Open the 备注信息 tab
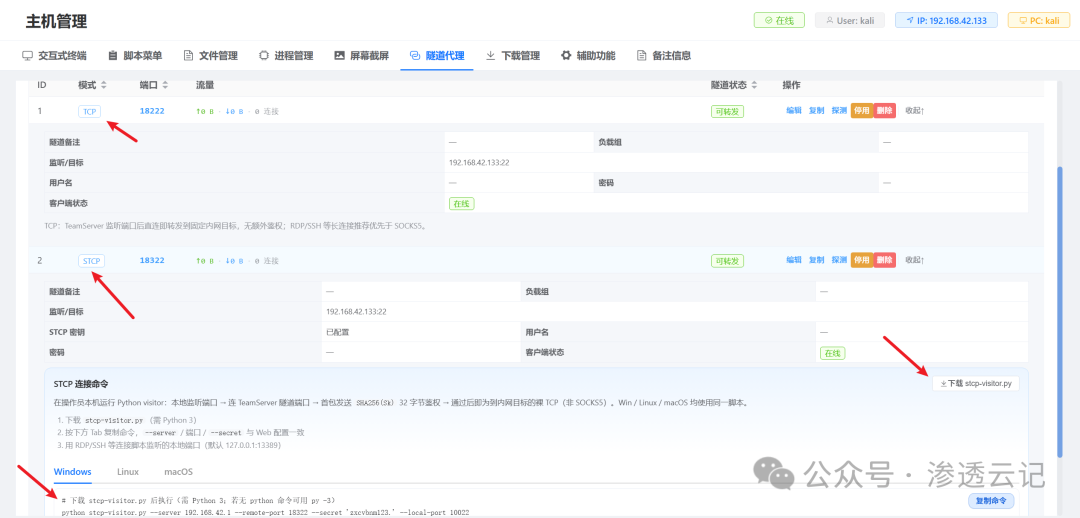Image resolution: width=1080 pixels, height=518 pixels. click(x=663, y=56)
